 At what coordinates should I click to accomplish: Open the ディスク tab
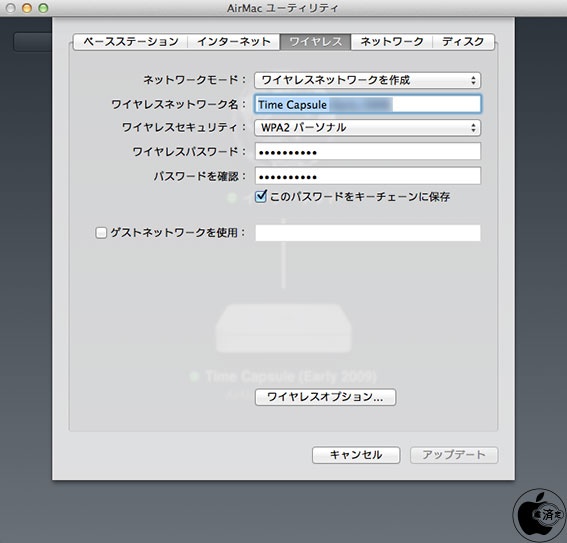click(463, 42)
